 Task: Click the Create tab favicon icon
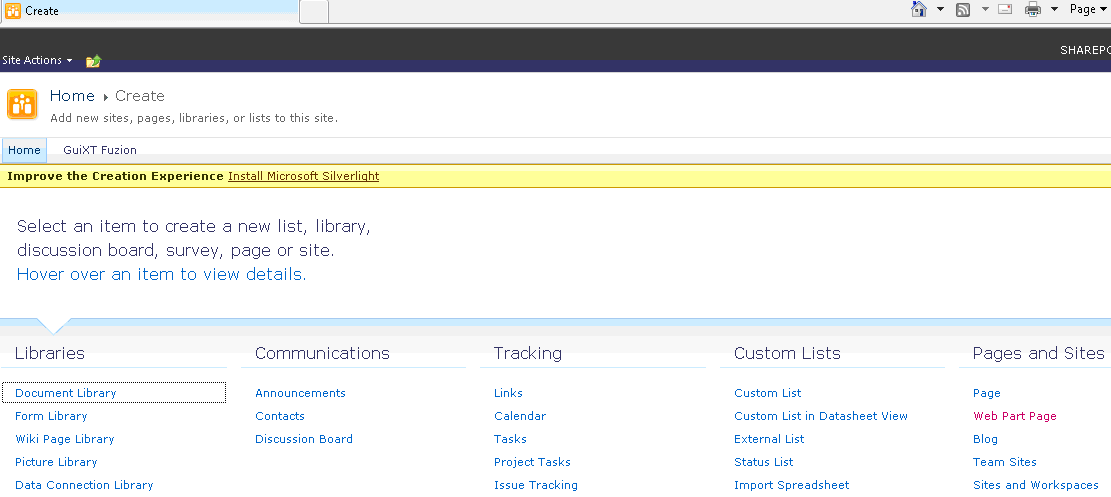pyautogui.click(x=13, y=11)
